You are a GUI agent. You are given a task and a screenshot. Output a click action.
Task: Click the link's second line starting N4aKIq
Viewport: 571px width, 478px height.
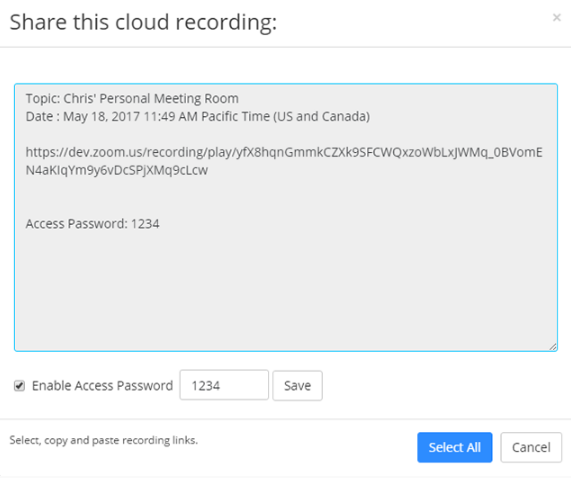tap(117, 170)
